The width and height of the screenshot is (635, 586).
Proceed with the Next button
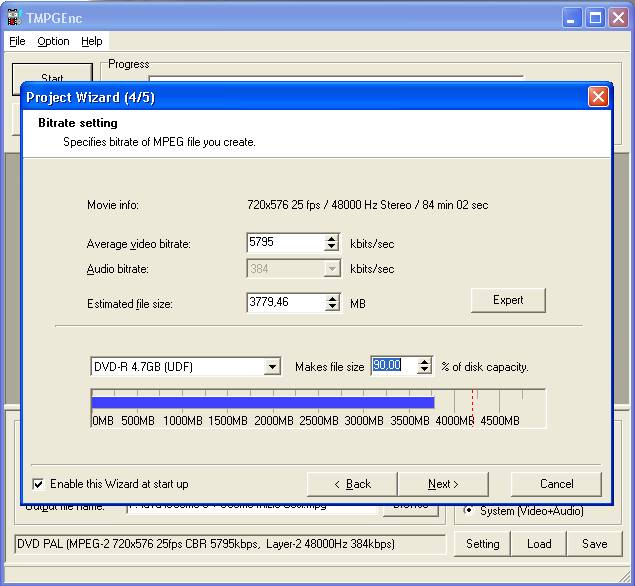[x=443, y=484]
